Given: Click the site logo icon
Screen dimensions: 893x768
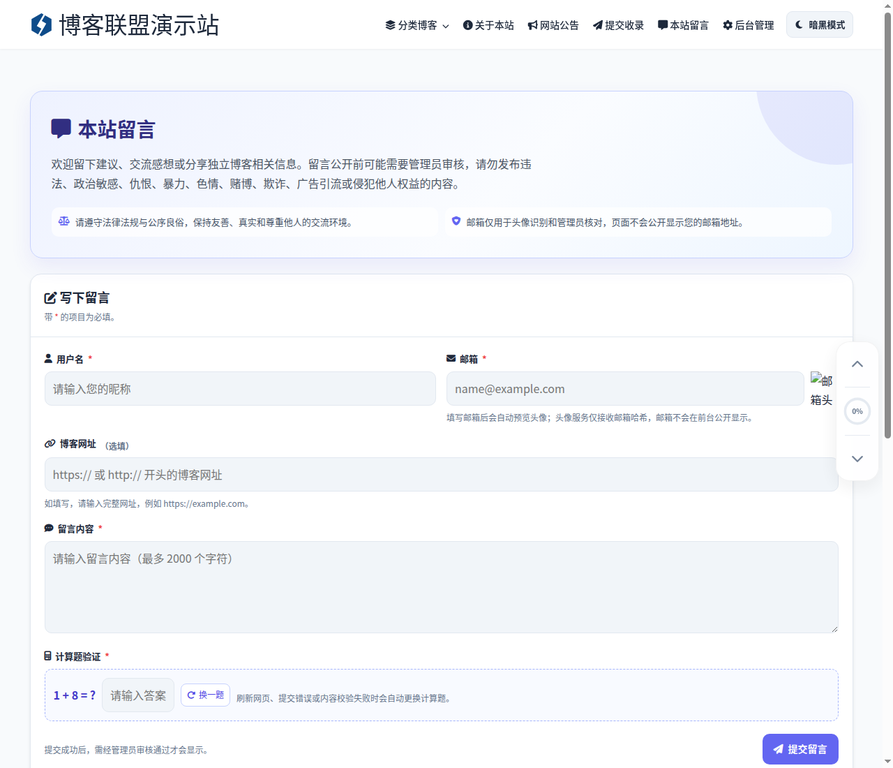Looking at the screenshot, I should [41, 24].
